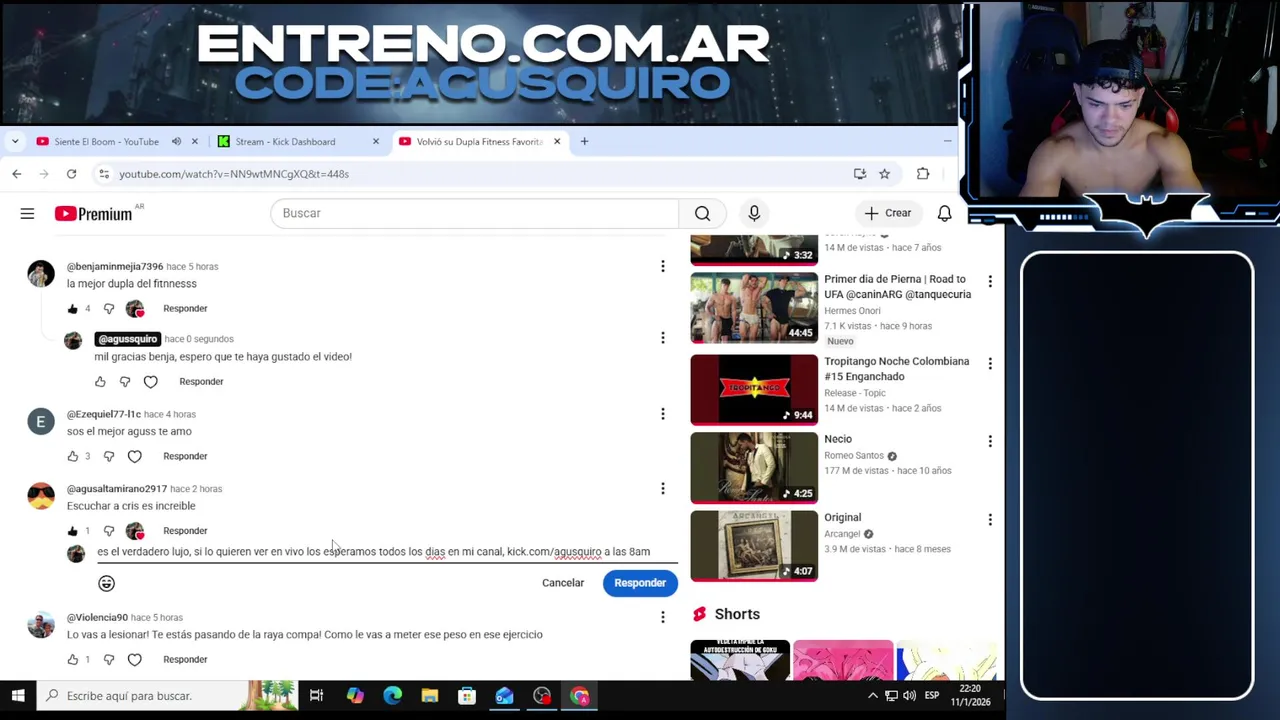Image resolution: width=1280 pixels, height=720 pixels.
Task: Dislike the agussquiro reply comment
Action: tap(125, 382)
